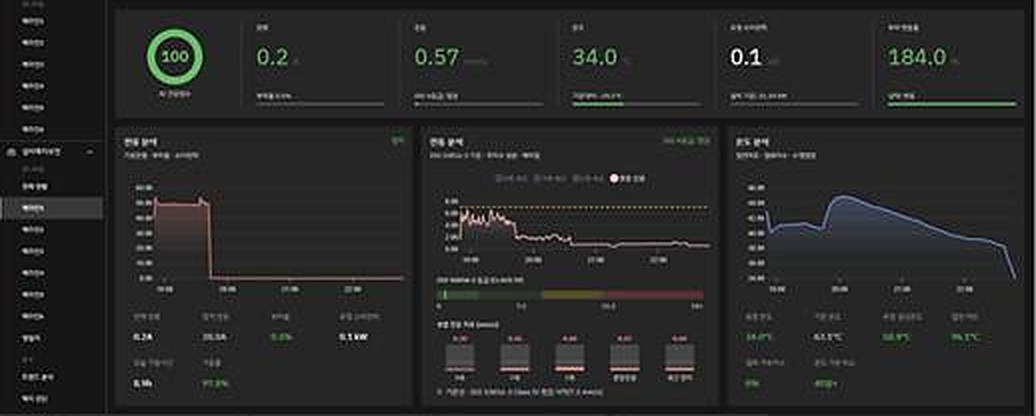Click the leftmost mini vibration gauge thumbnail
The height and width of the screenshot is (416, 1036).
[x=460, y=357]
